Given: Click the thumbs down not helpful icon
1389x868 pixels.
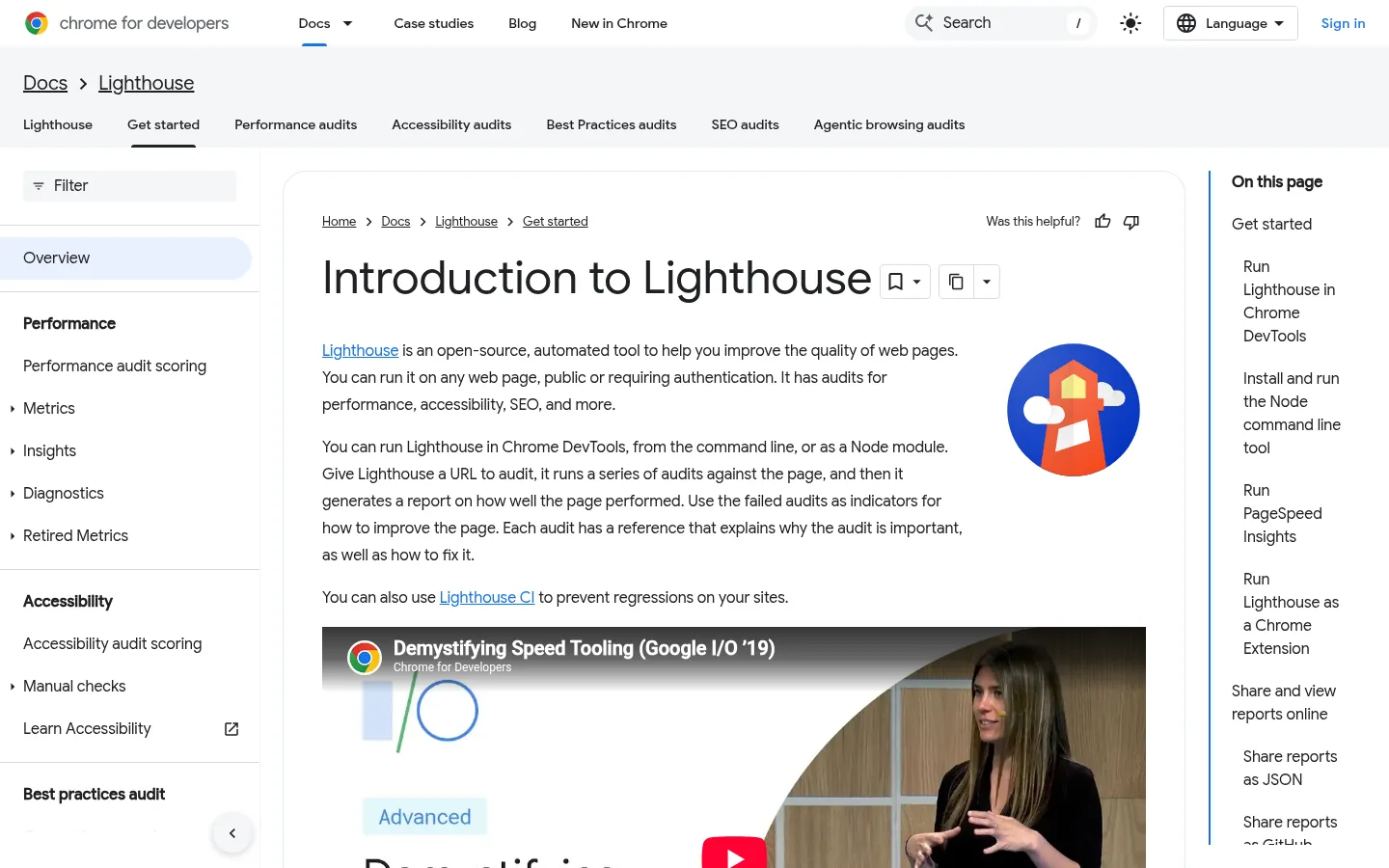Looking at the screenshot, I should (x=1131, y=222).
